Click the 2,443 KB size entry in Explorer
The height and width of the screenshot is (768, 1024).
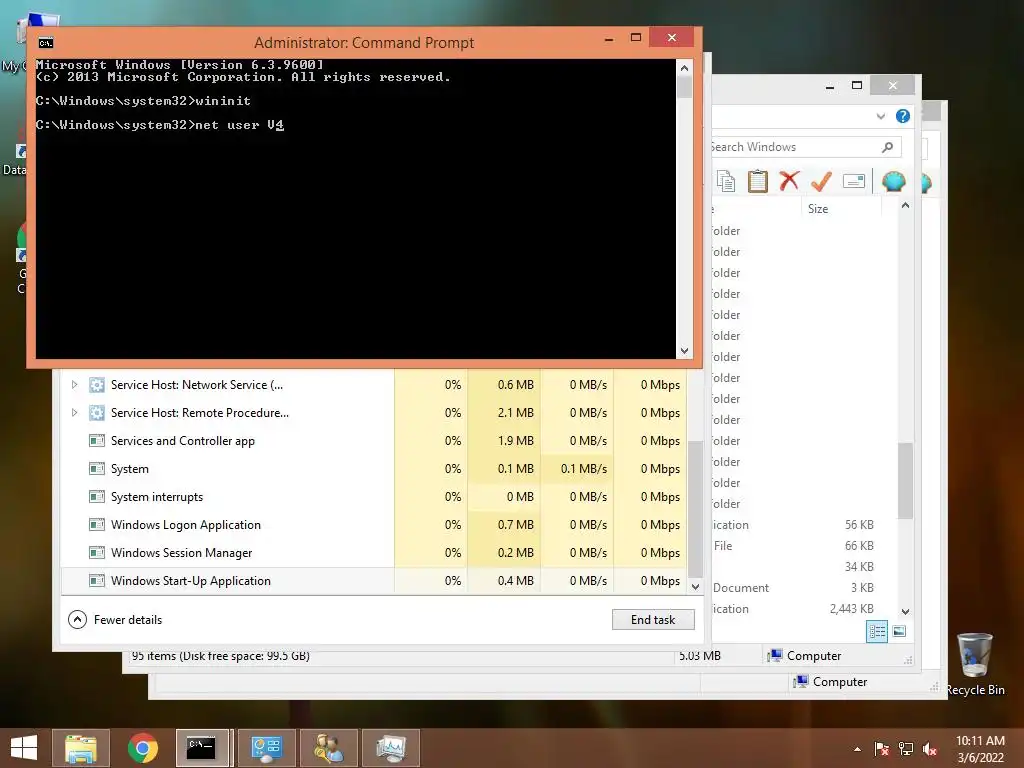pyautogui.click(x=852, y=609)
